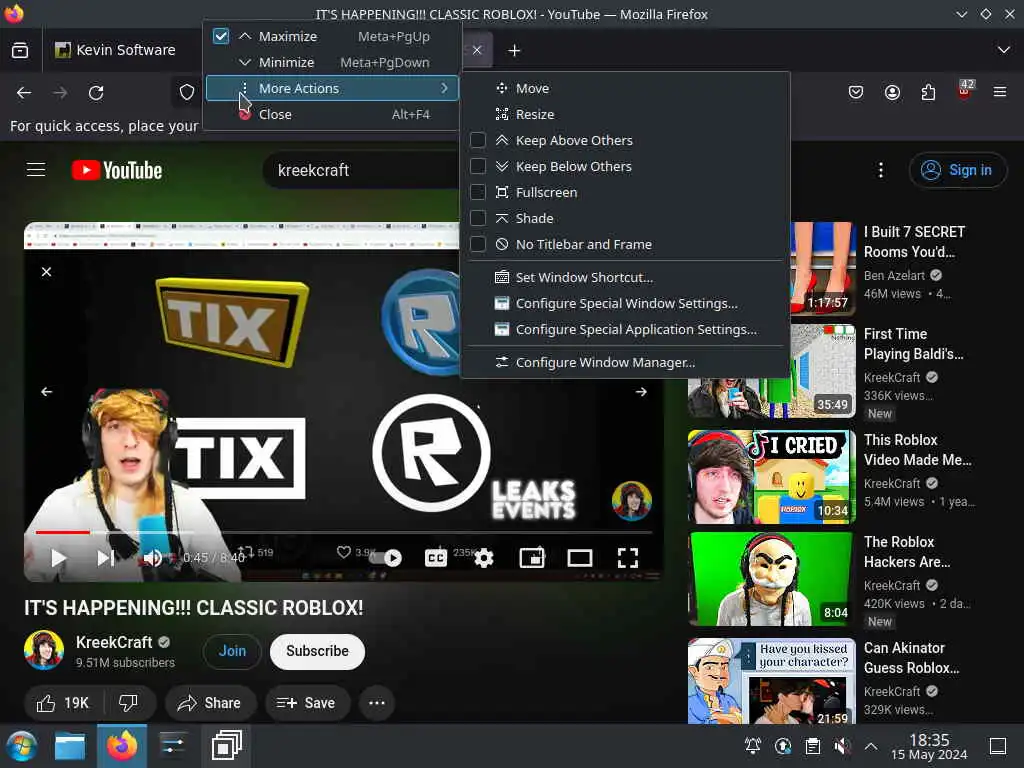The image size is (1024, 768).
Task: Open the mixer settings taskbar app
Action: 172,746
